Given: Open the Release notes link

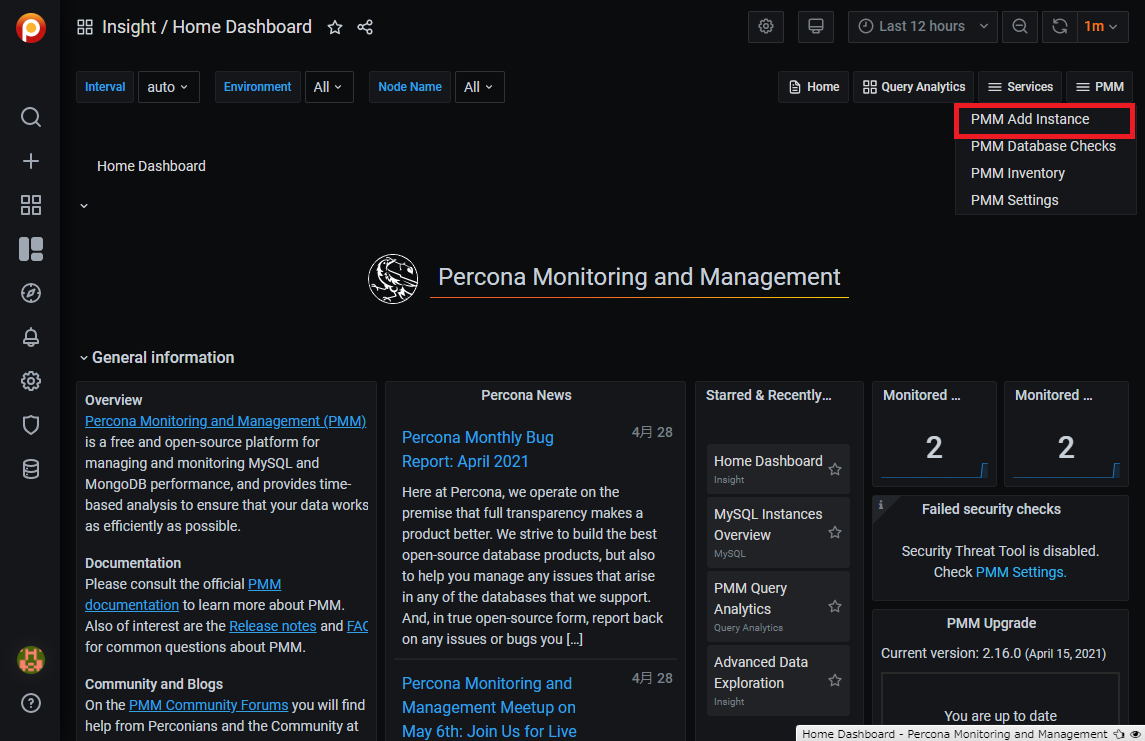Looking at the screenshot, I should 272,626.
